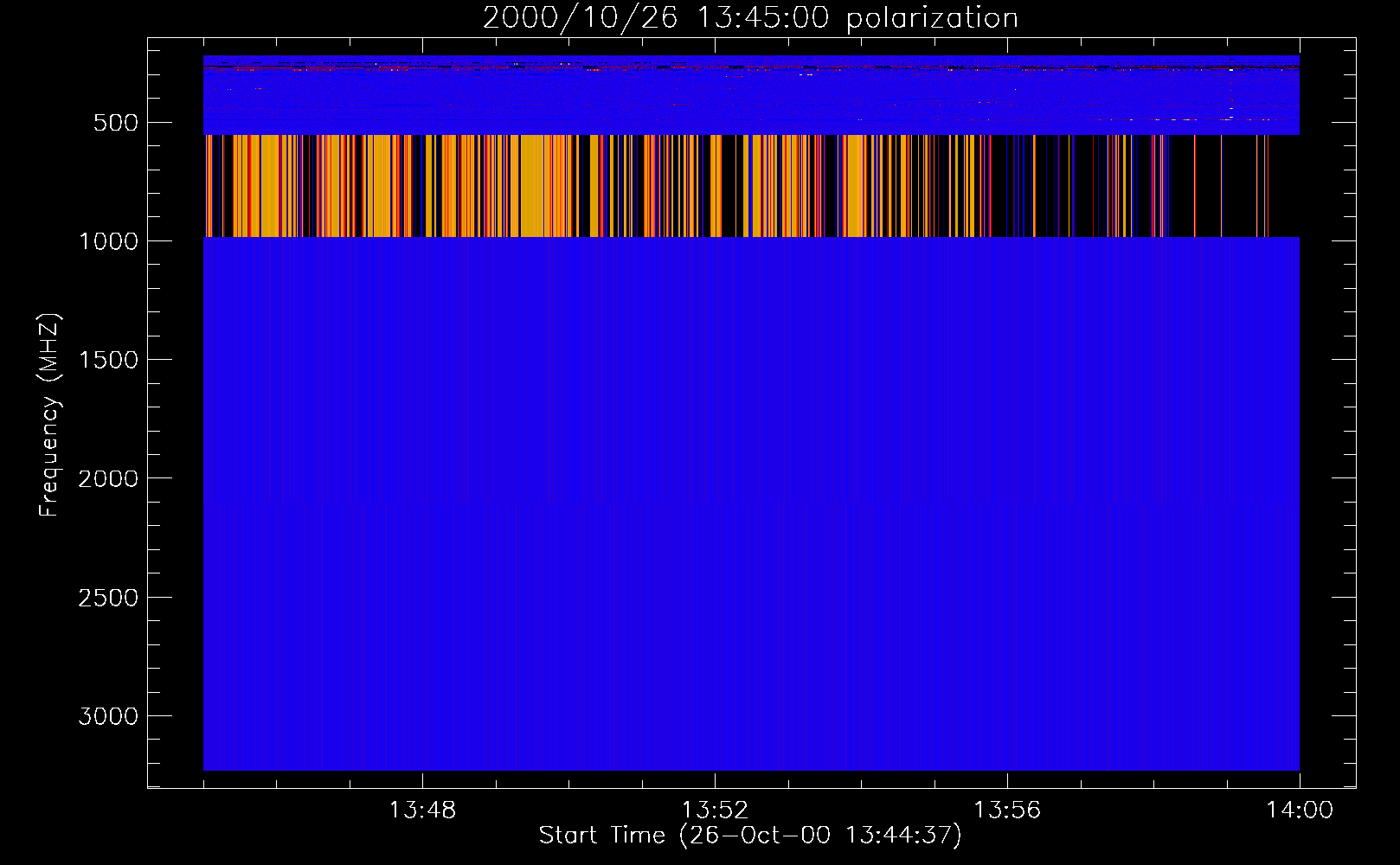The width and height of the screenshot is (1400, 865).
Task: Click the 2500 frequency tick label
Action: click(x=108, y=598)
